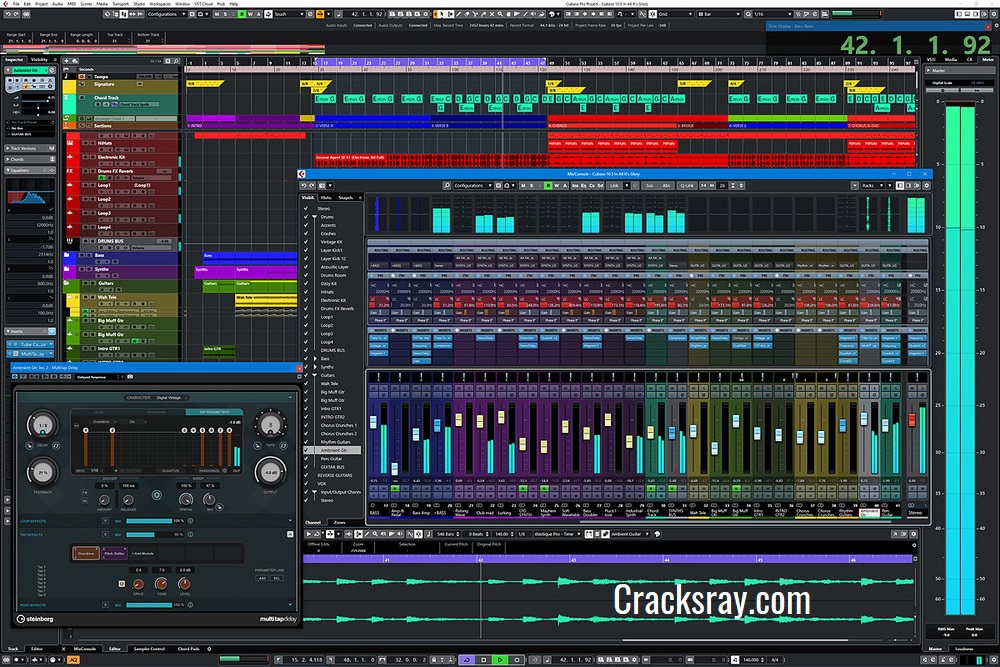Click the orange AQ button in bottom bar
Viewport: 1000px width, 667px height.
coord(73,660)
